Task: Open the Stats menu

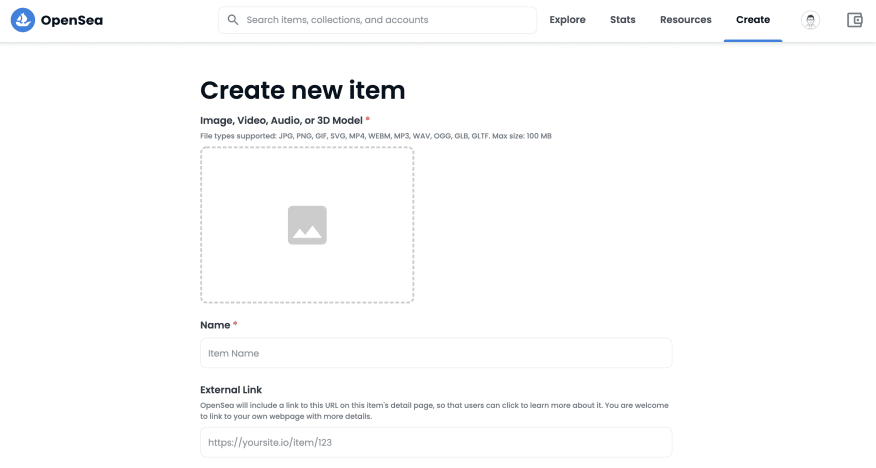Action: (x=622, y=20)
